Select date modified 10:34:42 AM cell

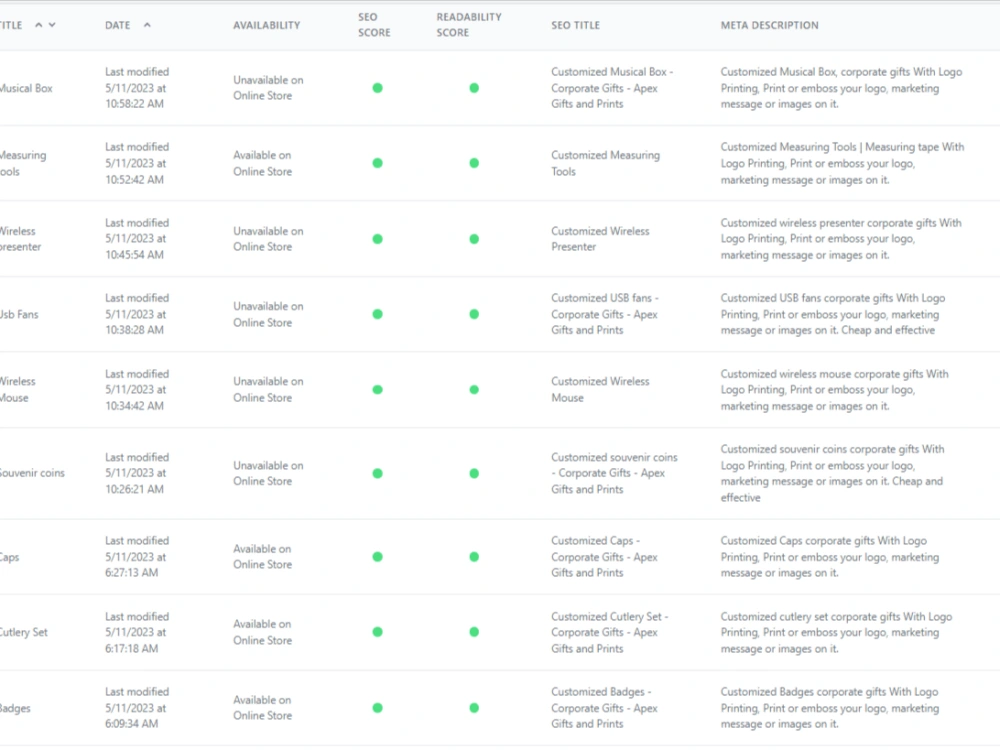(x=137, y=390)
